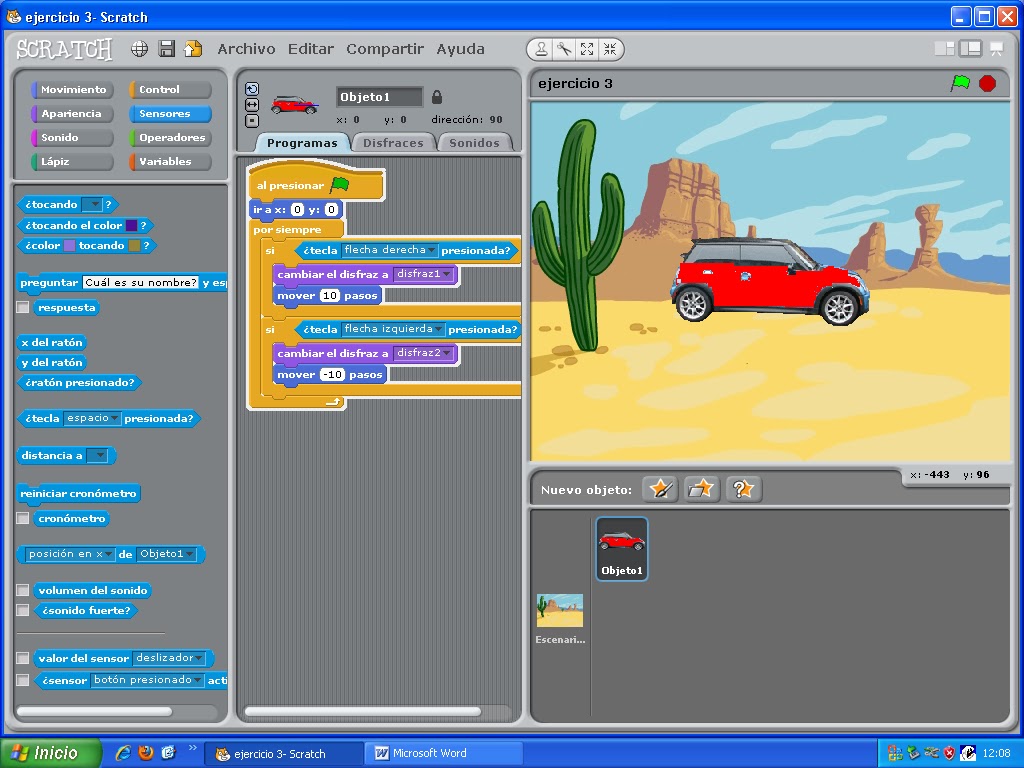Open Internet Explorer from quick launch
Viewport: 1024px width, 768px height.
[x=122, y=753]
